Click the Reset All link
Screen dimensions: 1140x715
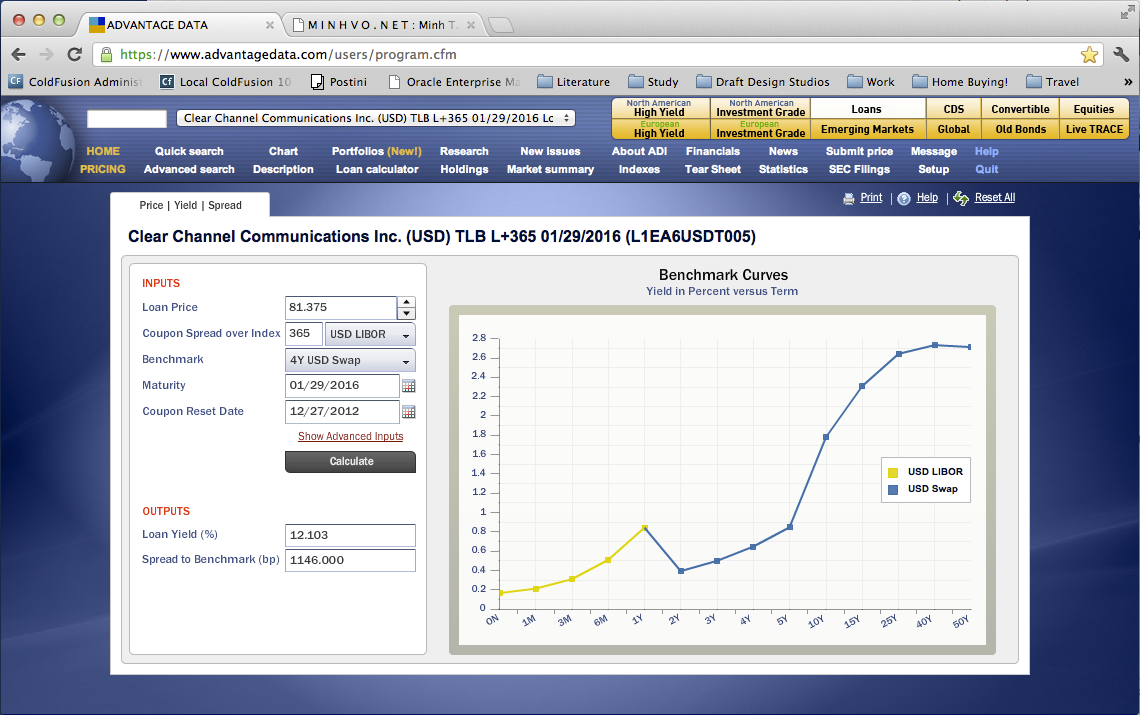coord(995,198)
